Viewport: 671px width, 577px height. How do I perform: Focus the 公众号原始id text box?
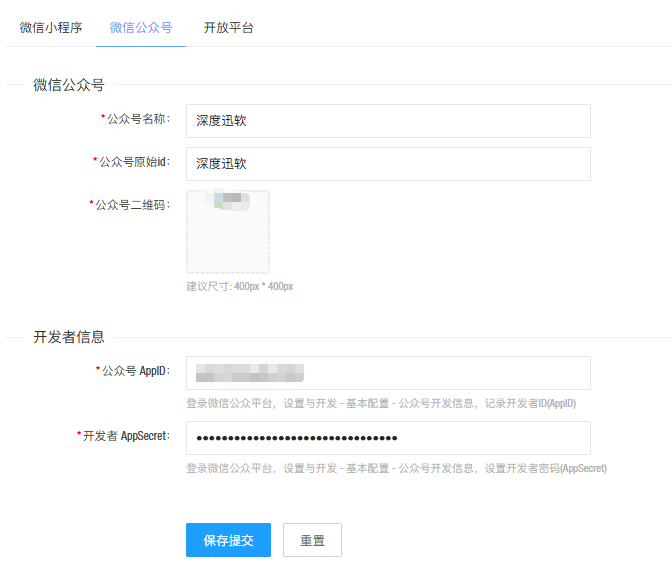pos(388,164)
